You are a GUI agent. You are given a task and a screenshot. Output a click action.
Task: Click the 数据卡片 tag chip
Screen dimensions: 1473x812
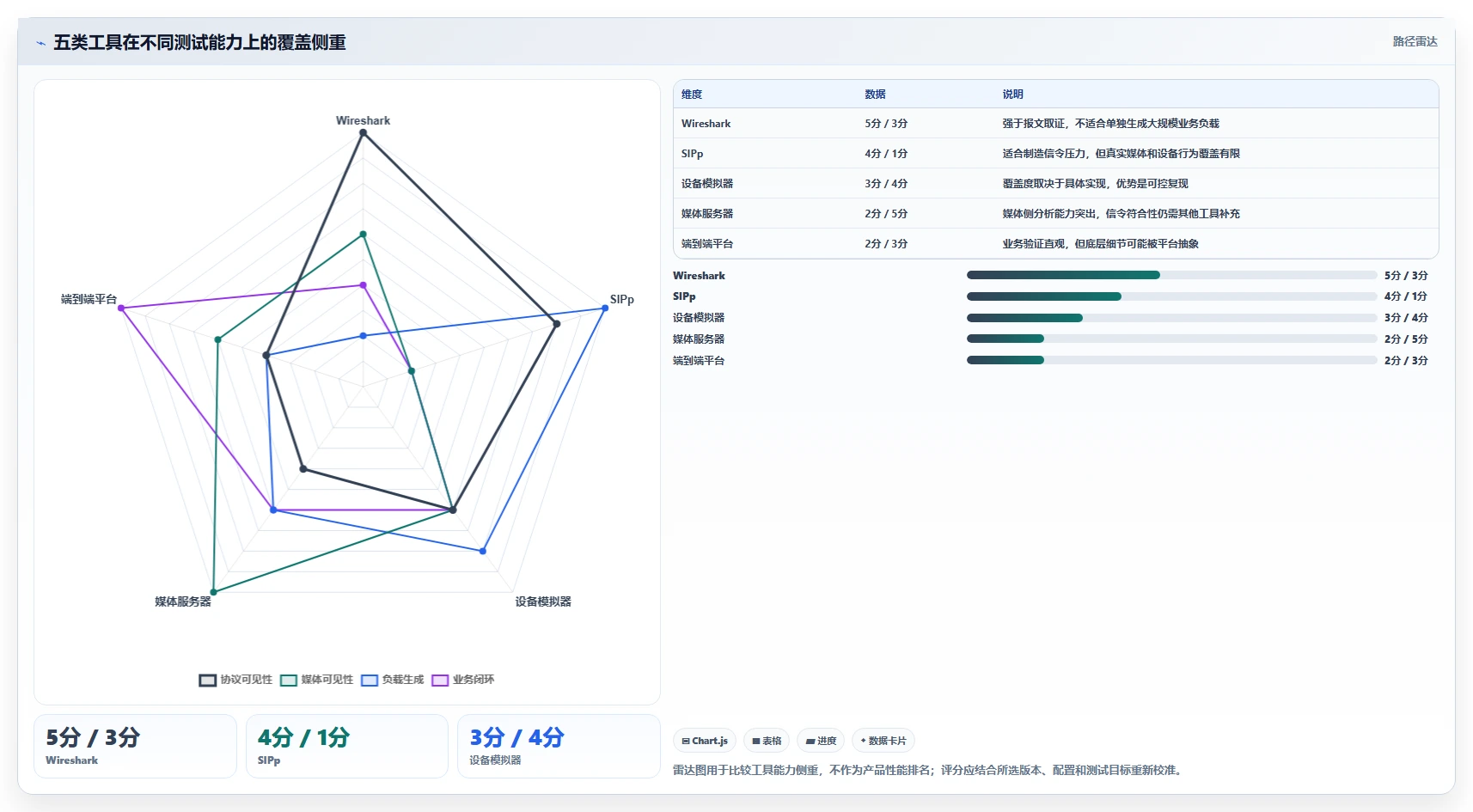pos(883,741)
